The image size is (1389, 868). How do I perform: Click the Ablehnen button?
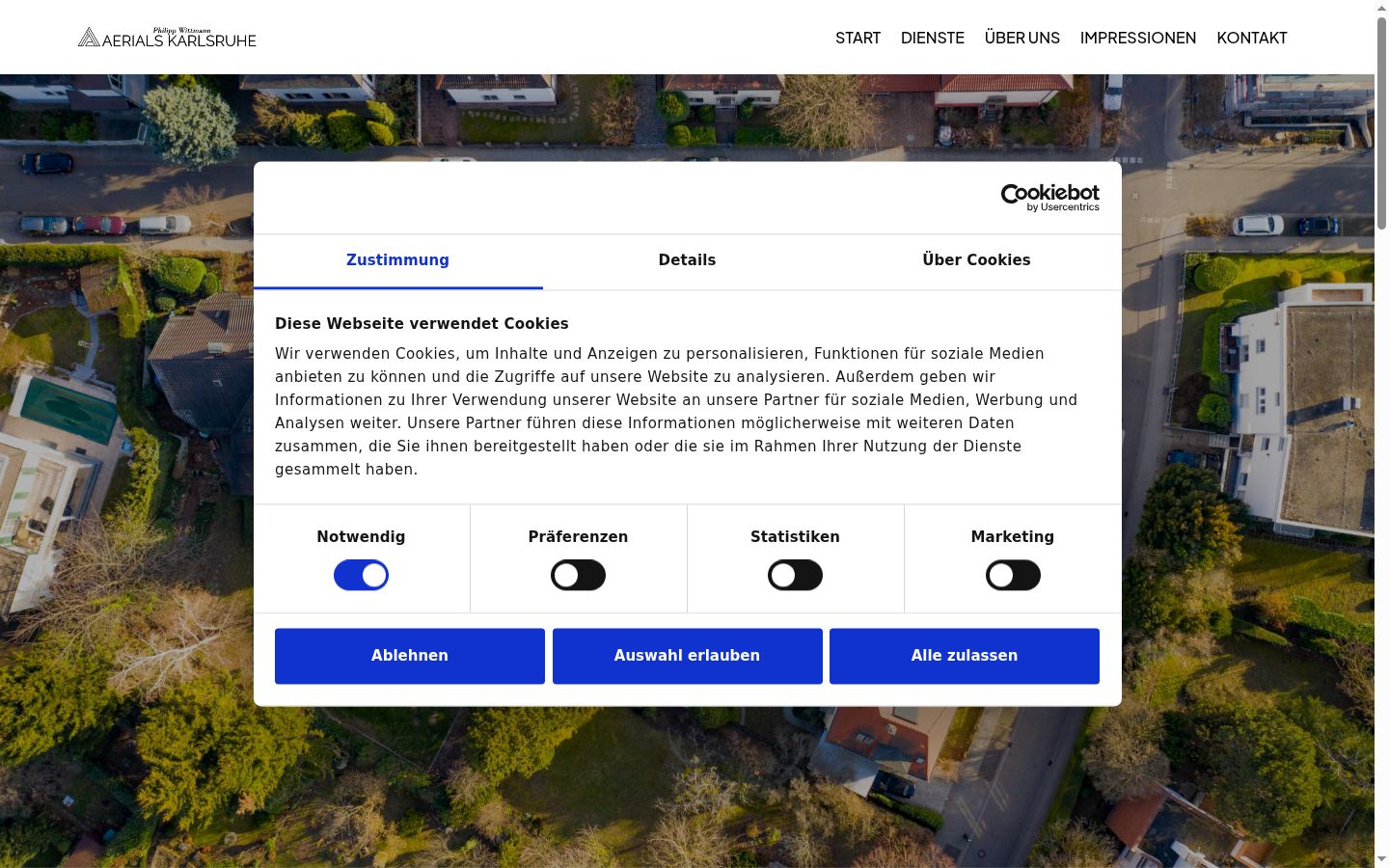click(x=410, y=656)
